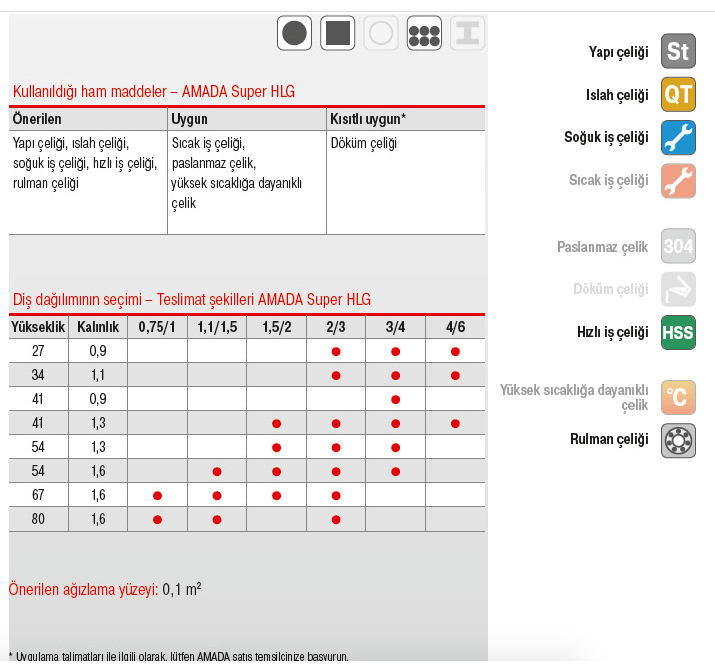Image resolution: width=715 pixels, height=668 pixels.
Task: Click the solid square bar profile icon
Action: pos(337,33)
